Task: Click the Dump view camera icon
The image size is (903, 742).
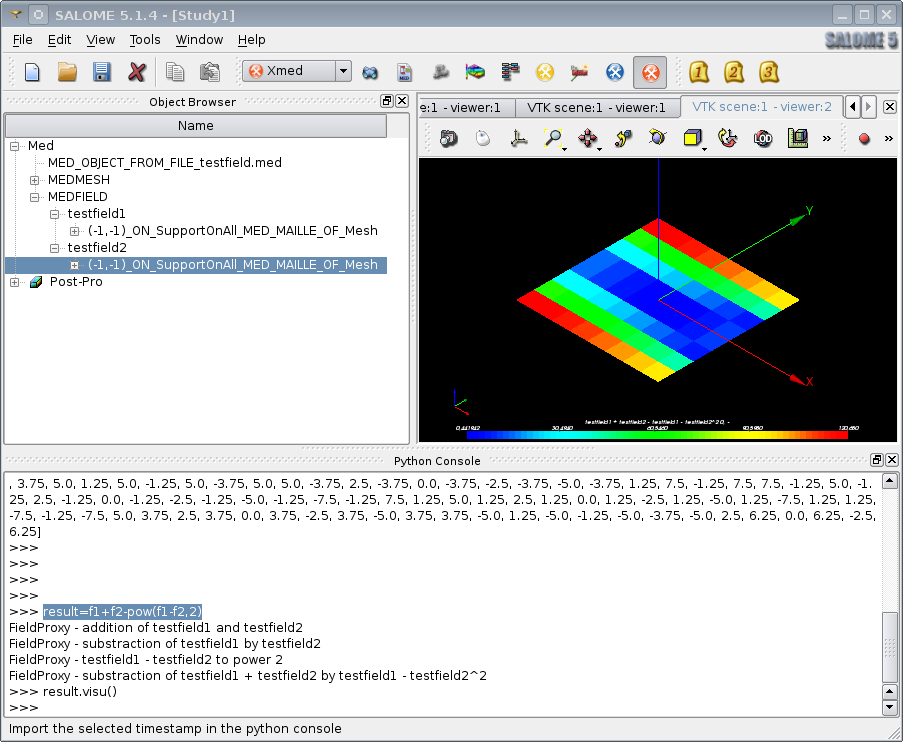Action: 449,138
